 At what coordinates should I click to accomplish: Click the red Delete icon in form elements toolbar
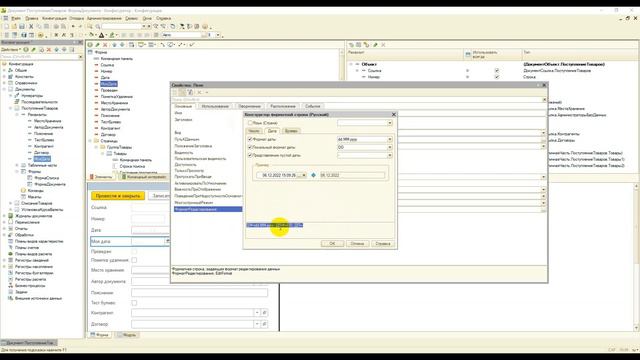coord(105,44)
